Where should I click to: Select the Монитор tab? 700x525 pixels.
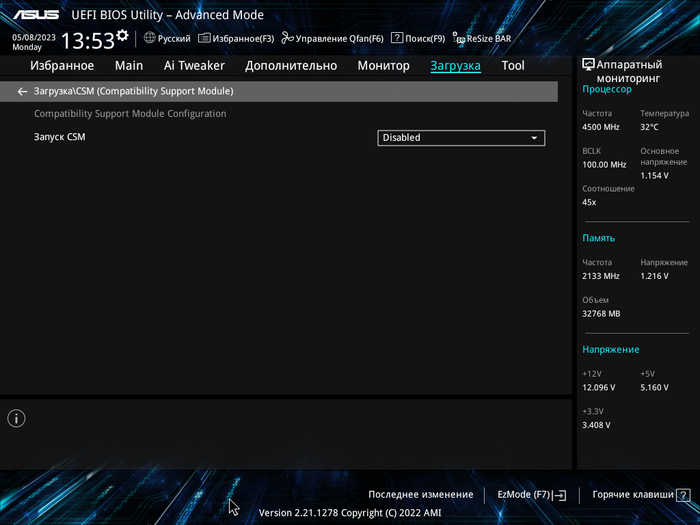click(383, 66)
